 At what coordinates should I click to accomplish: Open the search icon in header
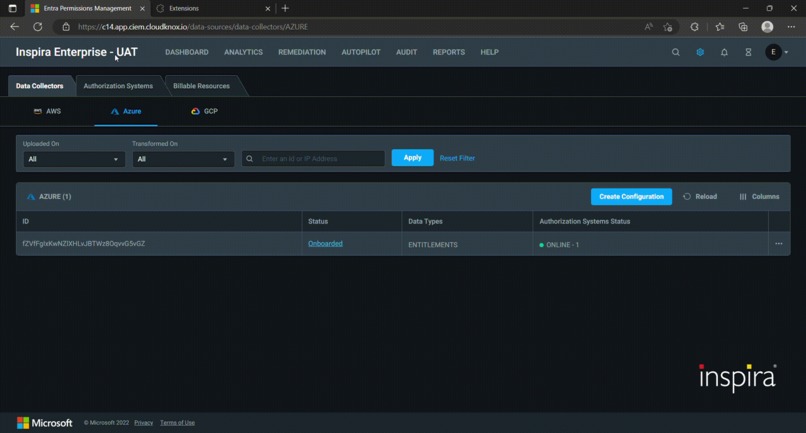coord(675,52)
